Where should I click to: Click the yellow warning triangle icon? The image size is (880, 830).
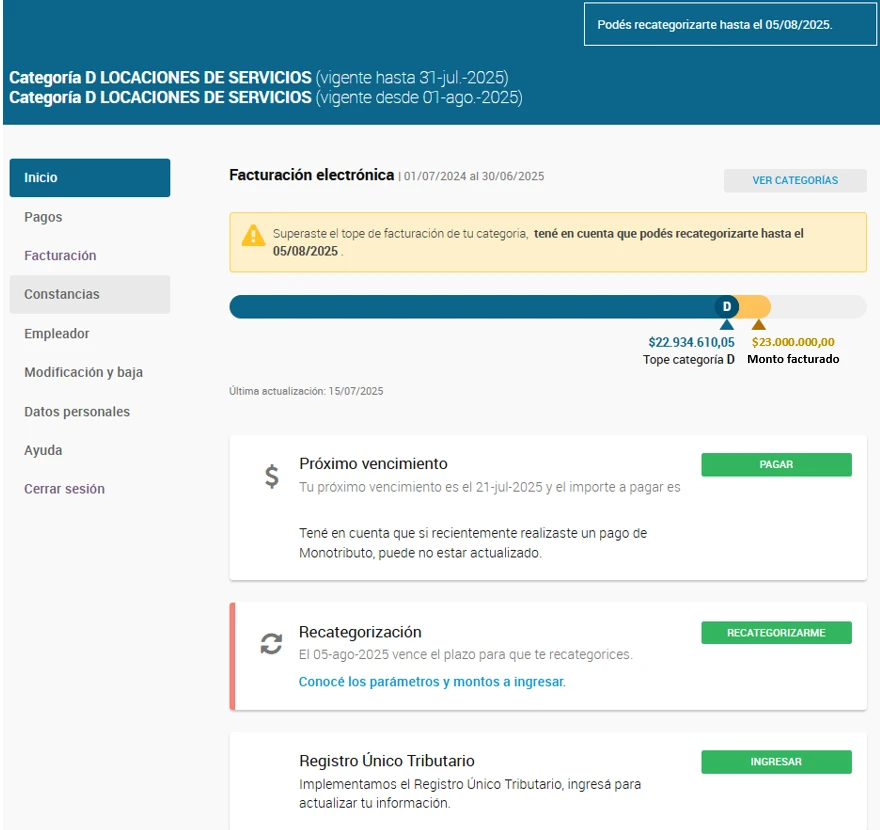pyautogui.click(x=252, y=236)
